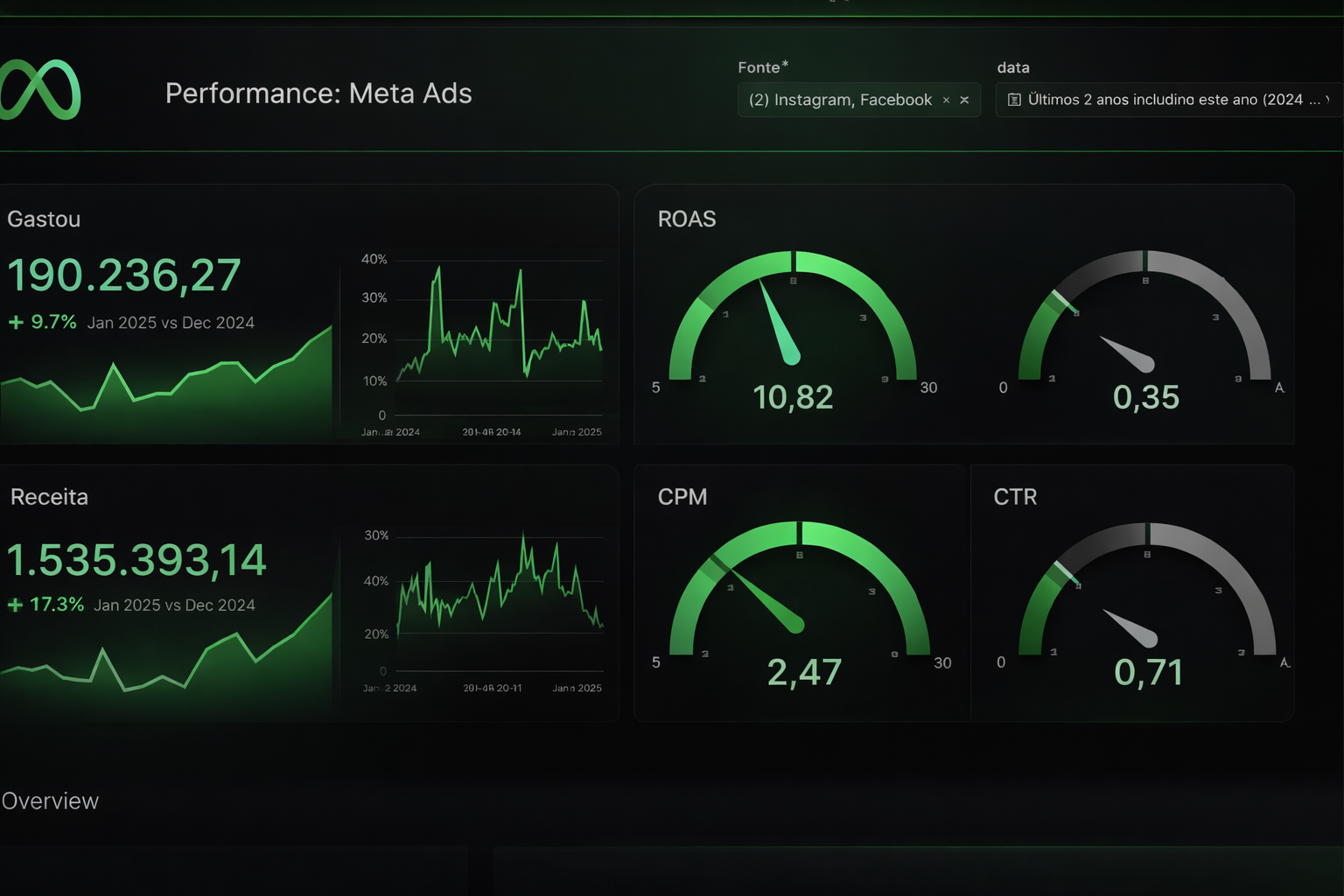Click the green plus icon beside 9.7%
Screen dimensions: 1344x896
(16, 322)
